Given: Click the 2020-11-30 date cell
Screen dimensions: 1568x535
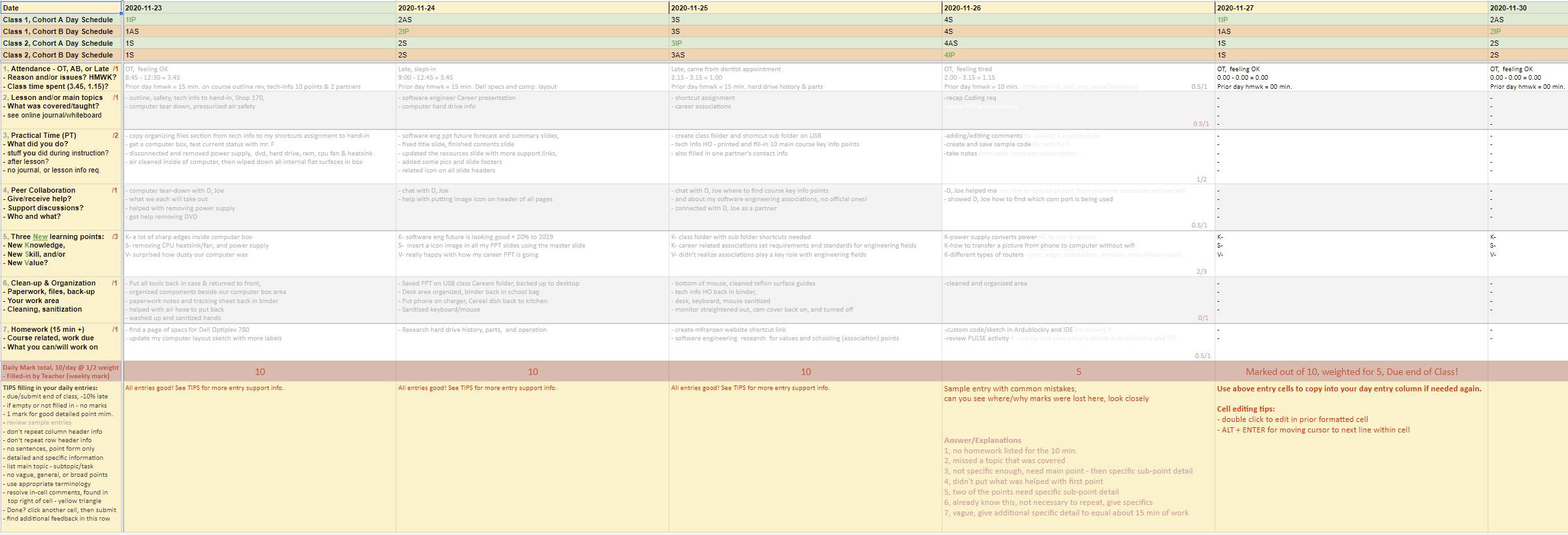Looking at the screenshot, I should (1527, 8).
